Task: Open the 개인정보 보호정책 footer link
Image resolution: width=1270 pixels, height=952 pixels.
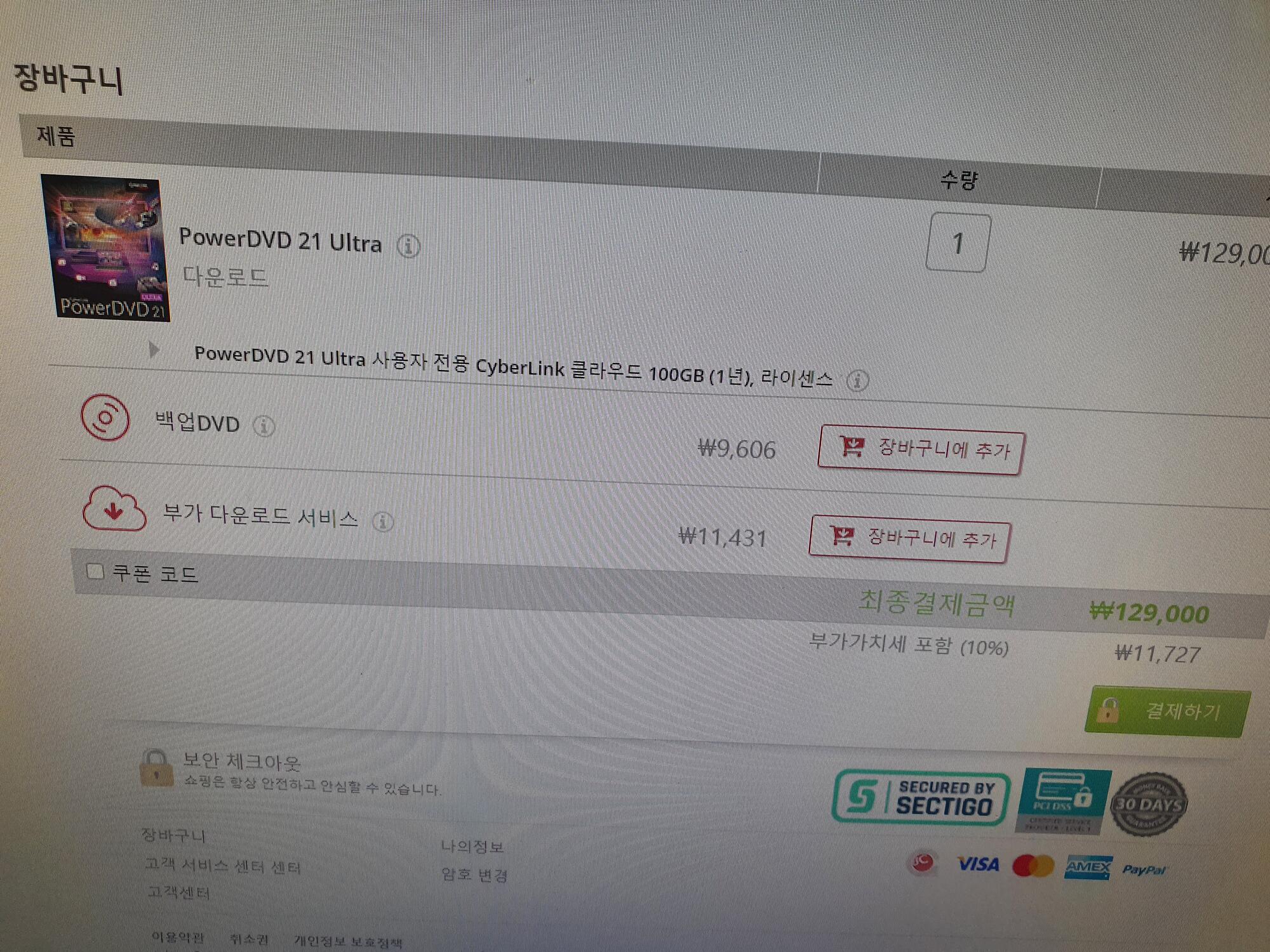Action: [348, 942]
